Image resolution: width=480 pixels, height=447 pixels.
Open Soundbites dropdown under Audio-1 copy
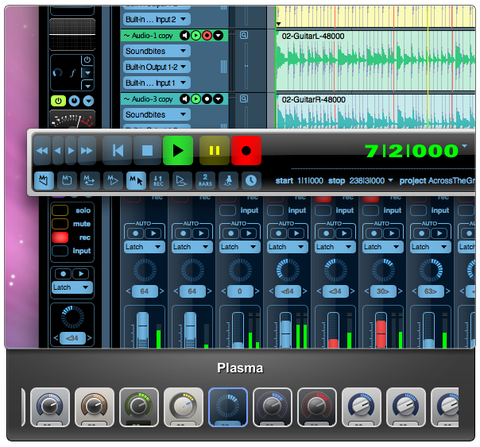pos(157,51)
